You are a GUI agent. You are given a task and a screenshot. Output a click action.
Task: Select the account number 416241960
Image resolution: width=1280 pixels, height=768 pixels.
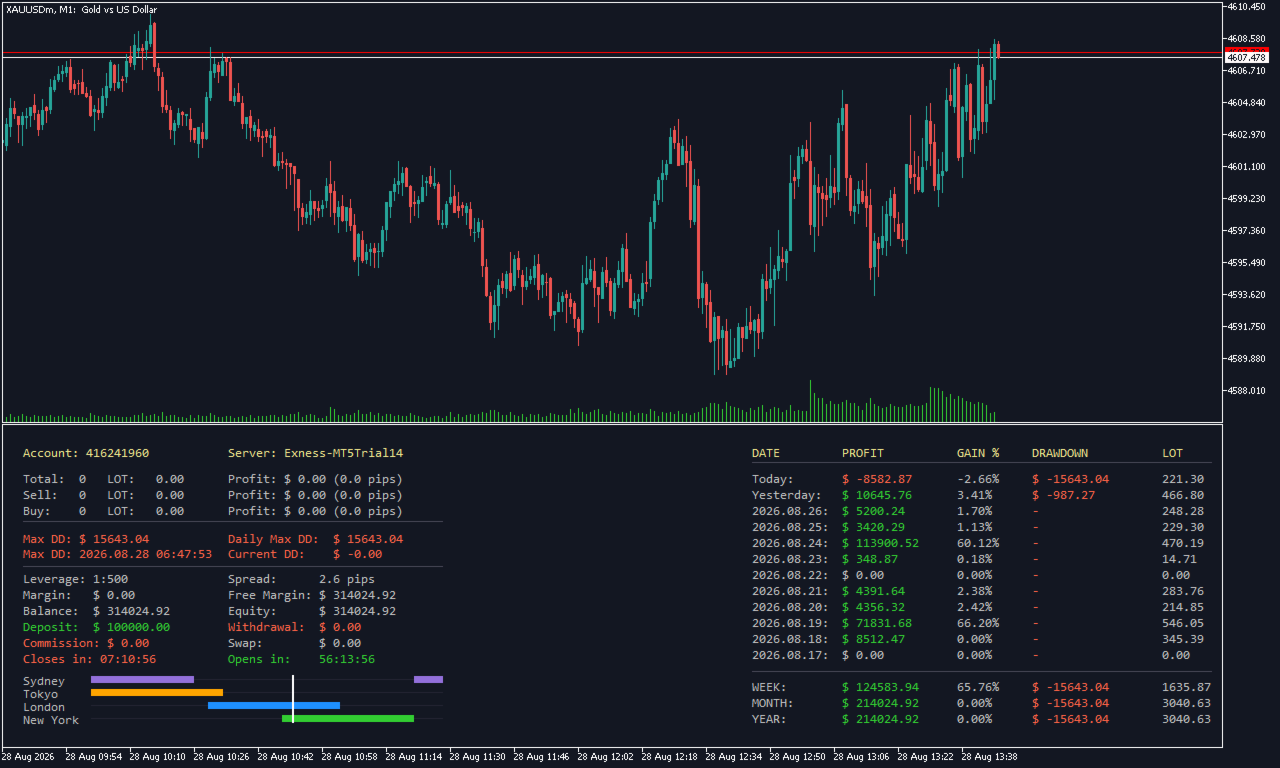(x=117, y=453)
